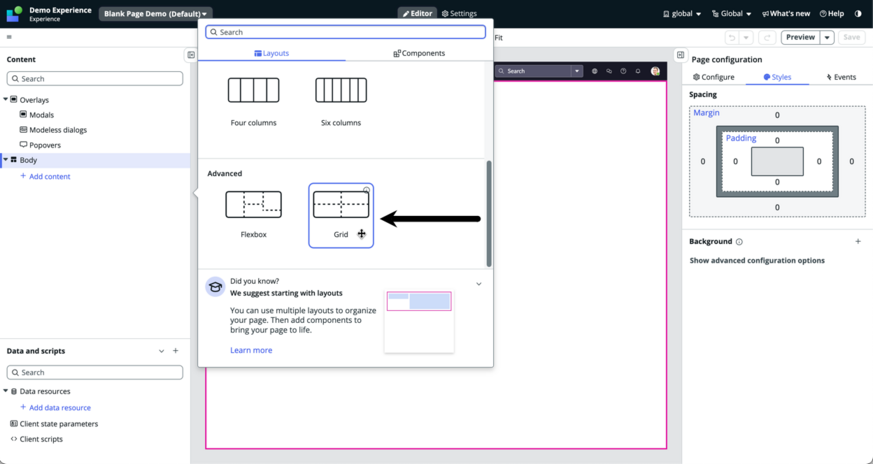Screen dimensions: 873x464
Task: Click the layout picker scrollbar
Action: 489,214
